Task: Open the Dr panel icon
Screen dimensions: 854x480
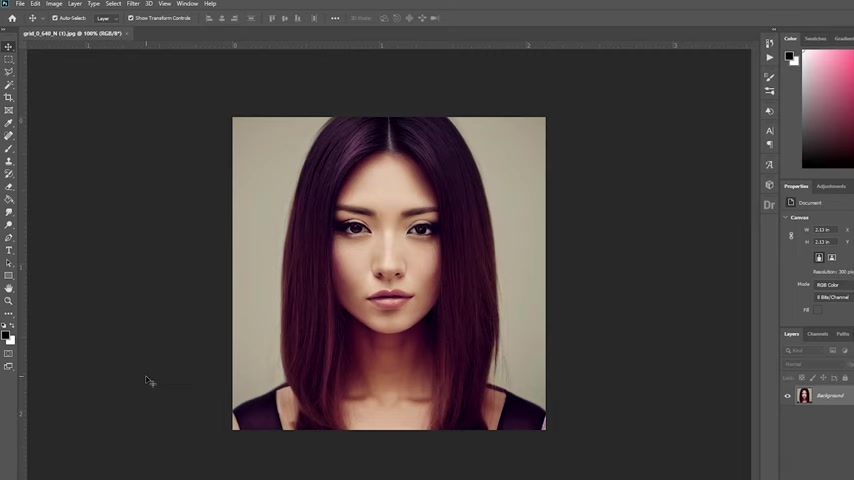Action: (x=769, y=205)
